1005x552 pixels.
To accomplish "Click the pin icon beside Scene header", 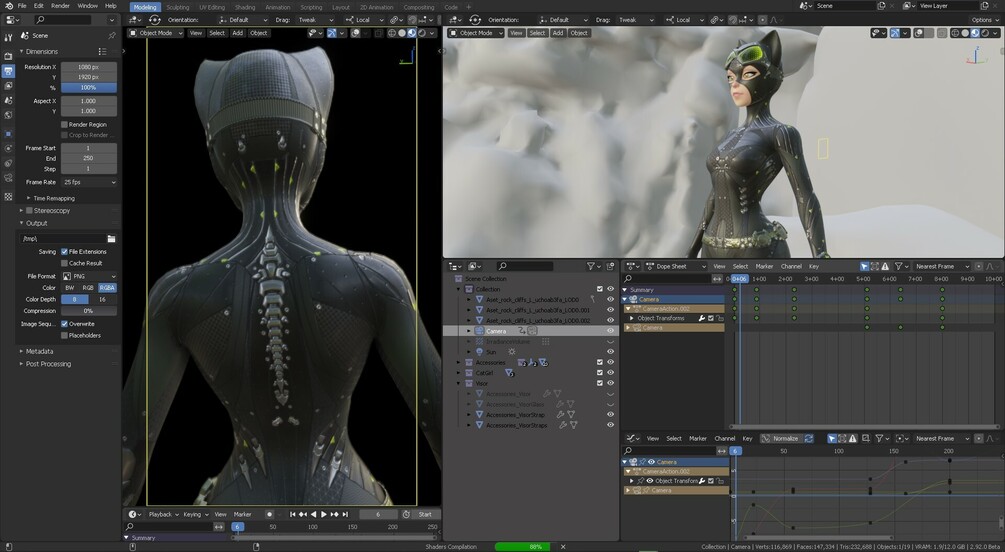I will pos(112,36).
